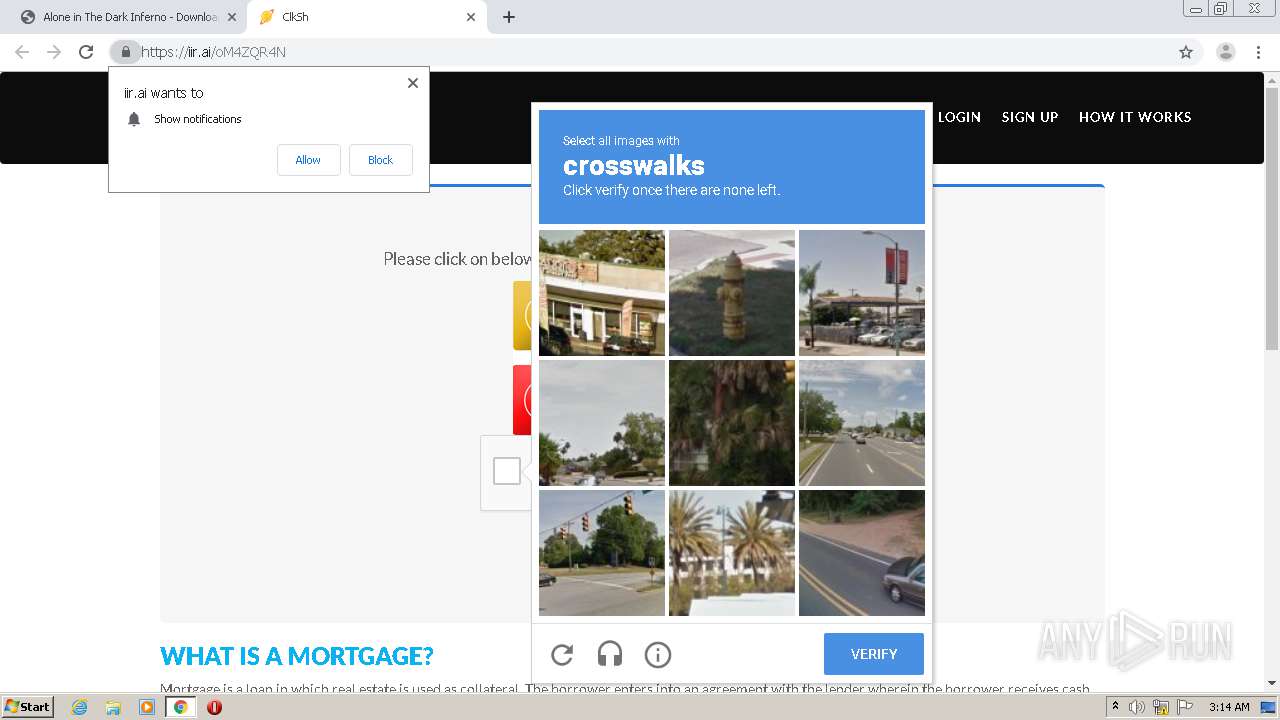Select the dark palm foliage tile
This screenshot has height=720, width=1280.
point(732,423)
